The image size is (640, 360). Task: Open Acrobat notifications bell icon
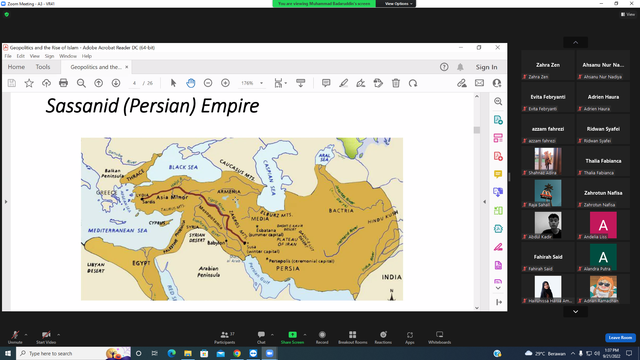tap(460, 67)
